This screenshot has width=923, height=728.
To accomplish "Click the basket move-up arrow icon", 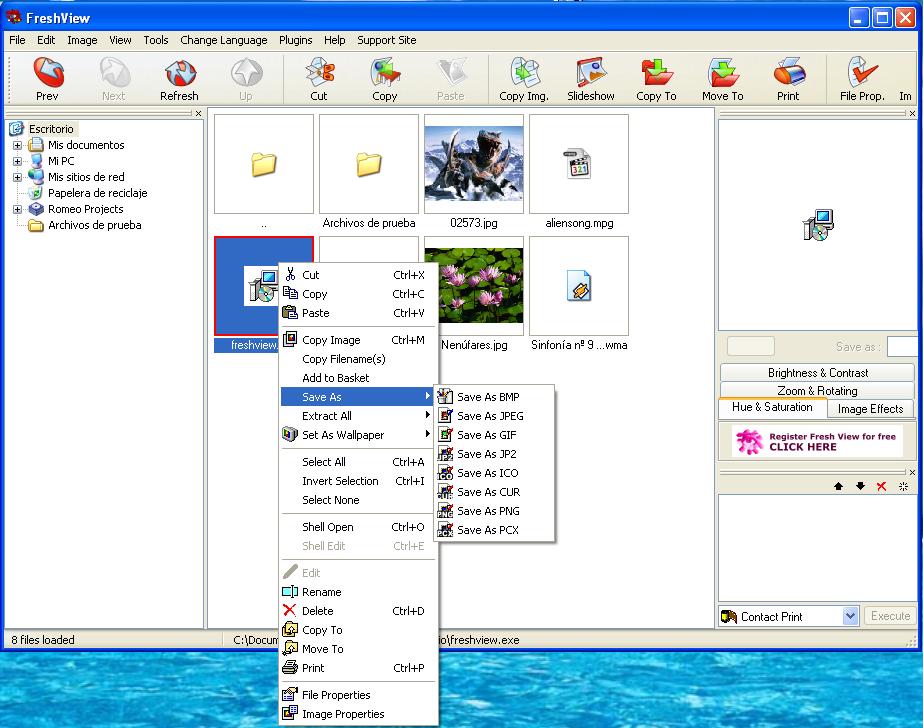I will pyautogui.click(x=838, y=486).
